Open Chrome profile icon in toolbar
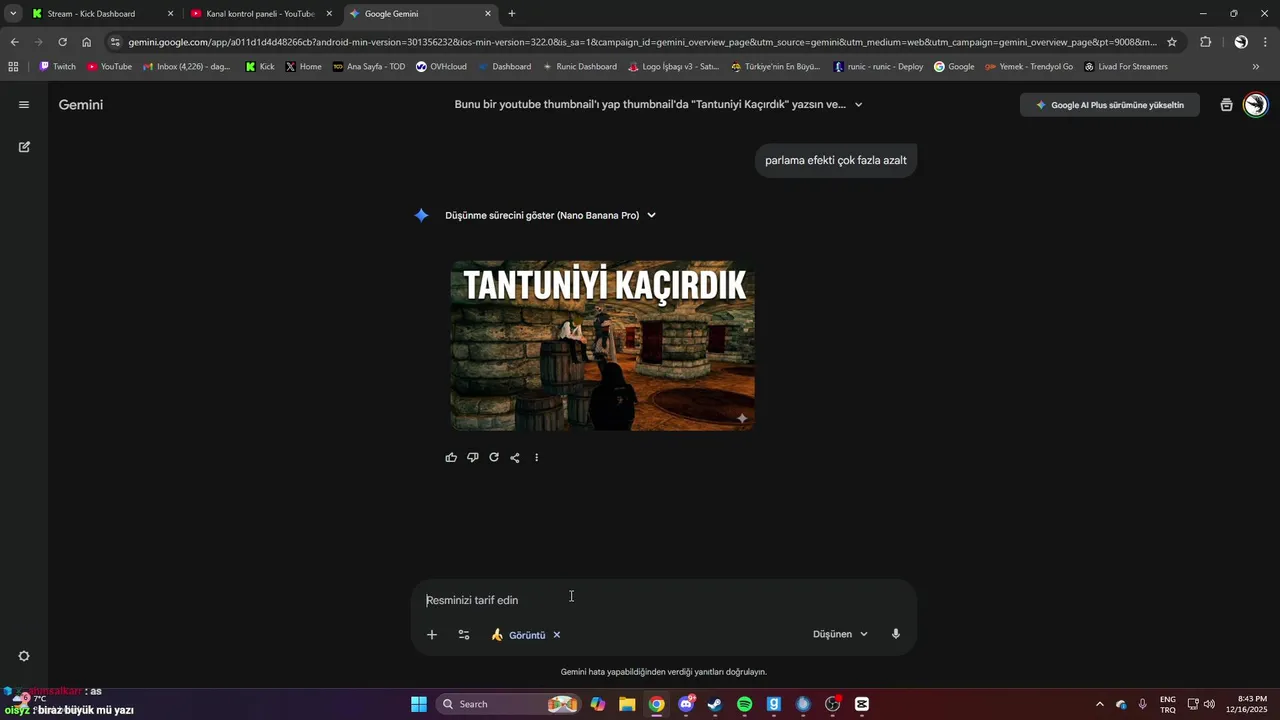The height and width of the screenshot is (720, 1280). (x=1241, y=42)
